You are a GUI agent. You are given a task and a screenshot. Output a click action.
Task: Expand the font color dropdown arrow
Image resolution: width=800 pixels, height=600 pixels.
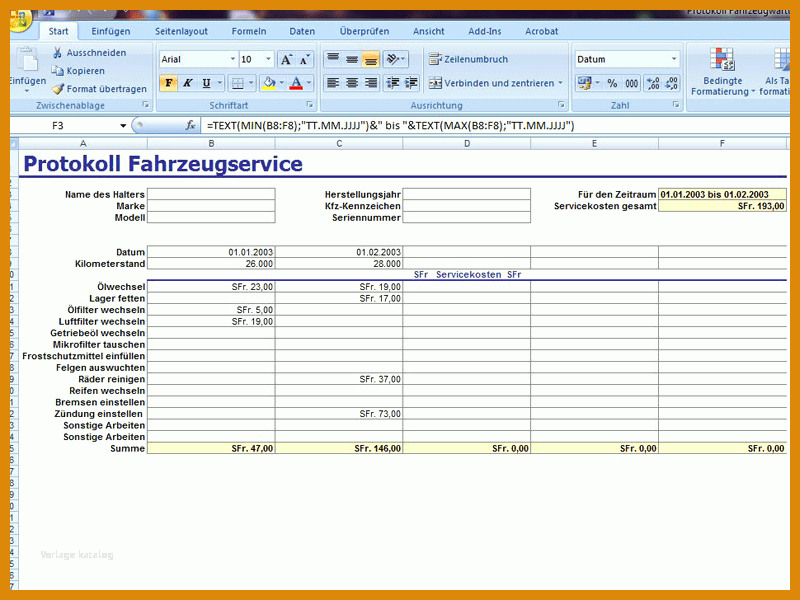click(x=309, y=83)
